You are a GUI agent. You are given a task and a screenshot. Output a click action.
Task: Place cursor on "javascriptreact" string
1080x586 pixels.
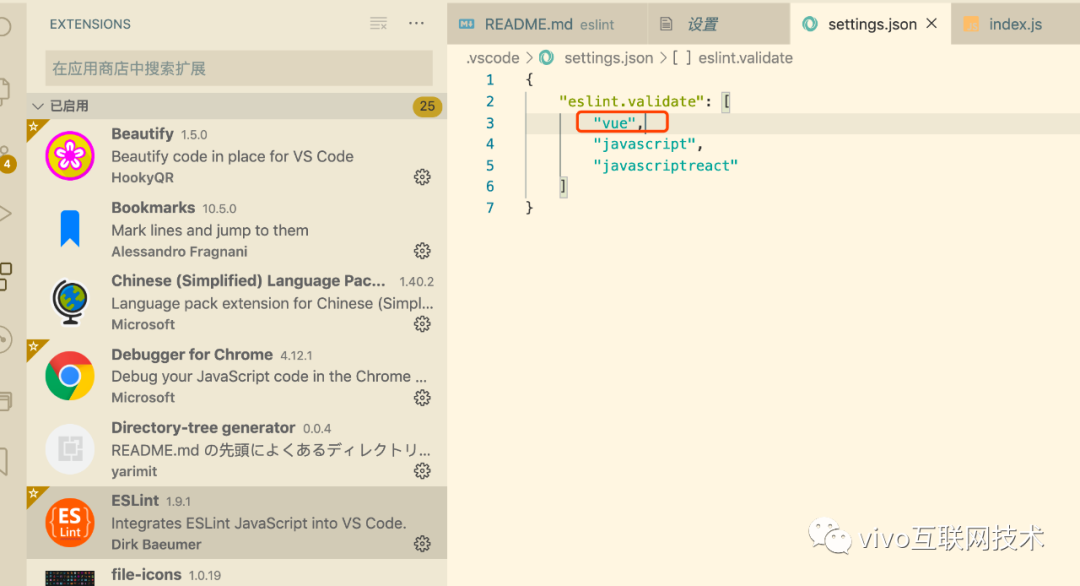point(665,165)
